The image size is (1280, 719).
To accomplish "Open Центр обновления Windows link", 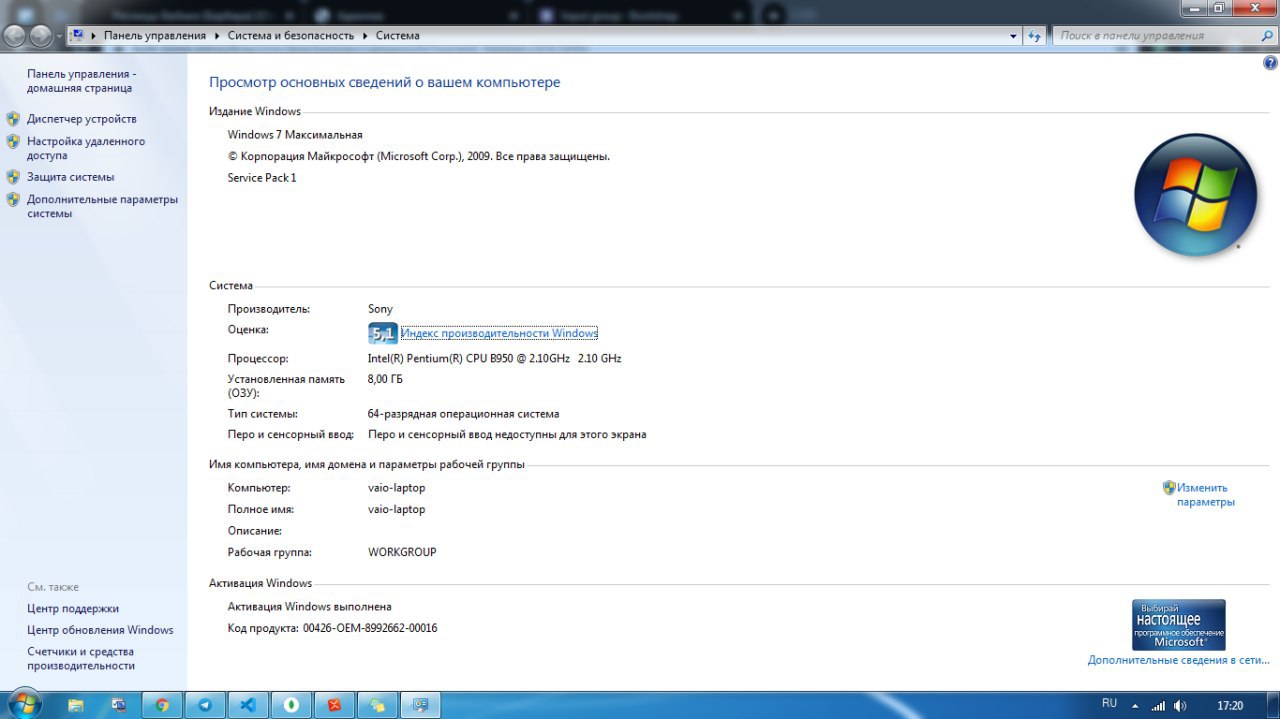I will 100,630.
